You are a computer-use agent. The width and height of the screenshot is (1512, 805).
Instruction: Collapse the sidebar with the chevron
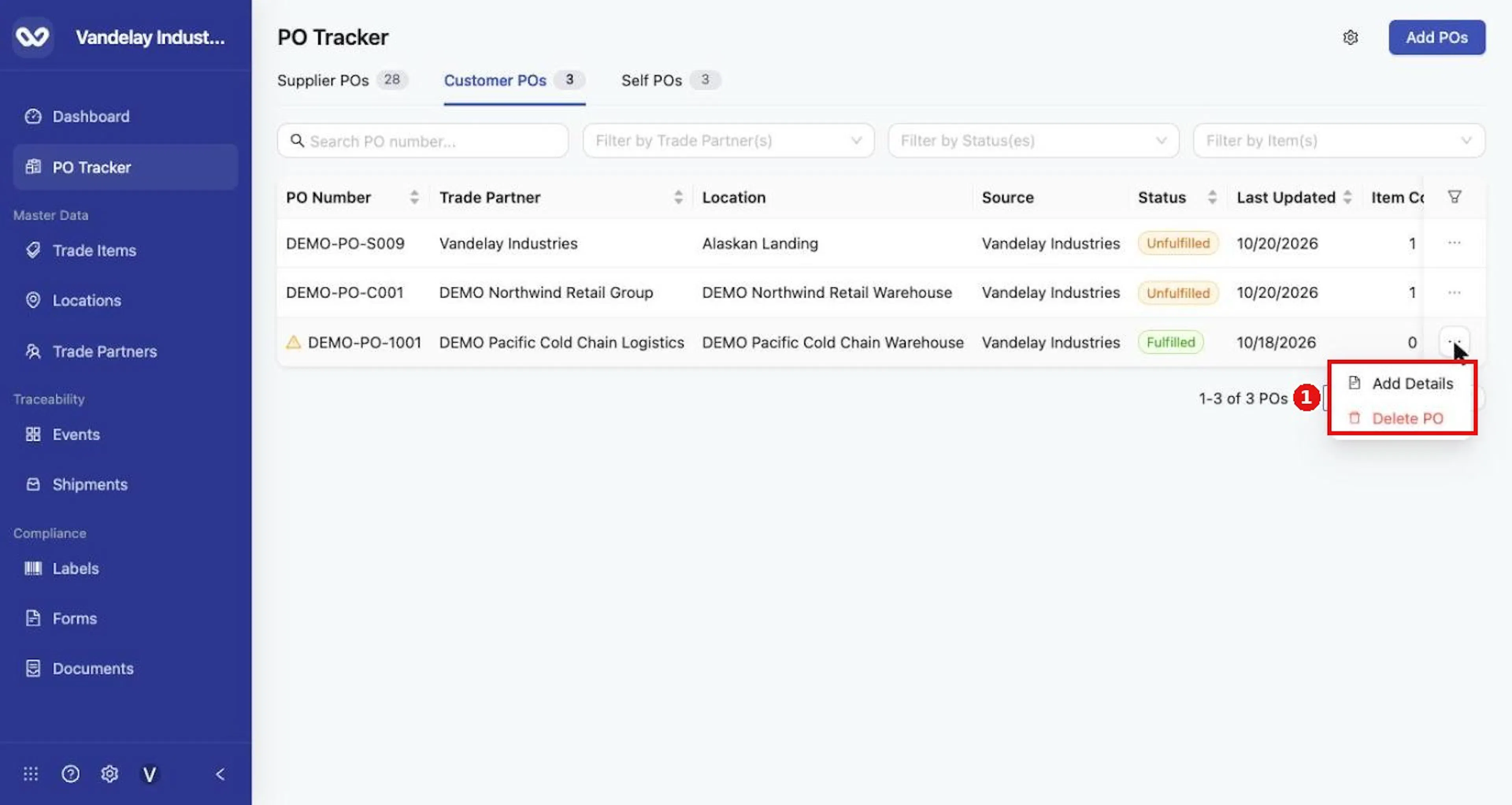220,774
